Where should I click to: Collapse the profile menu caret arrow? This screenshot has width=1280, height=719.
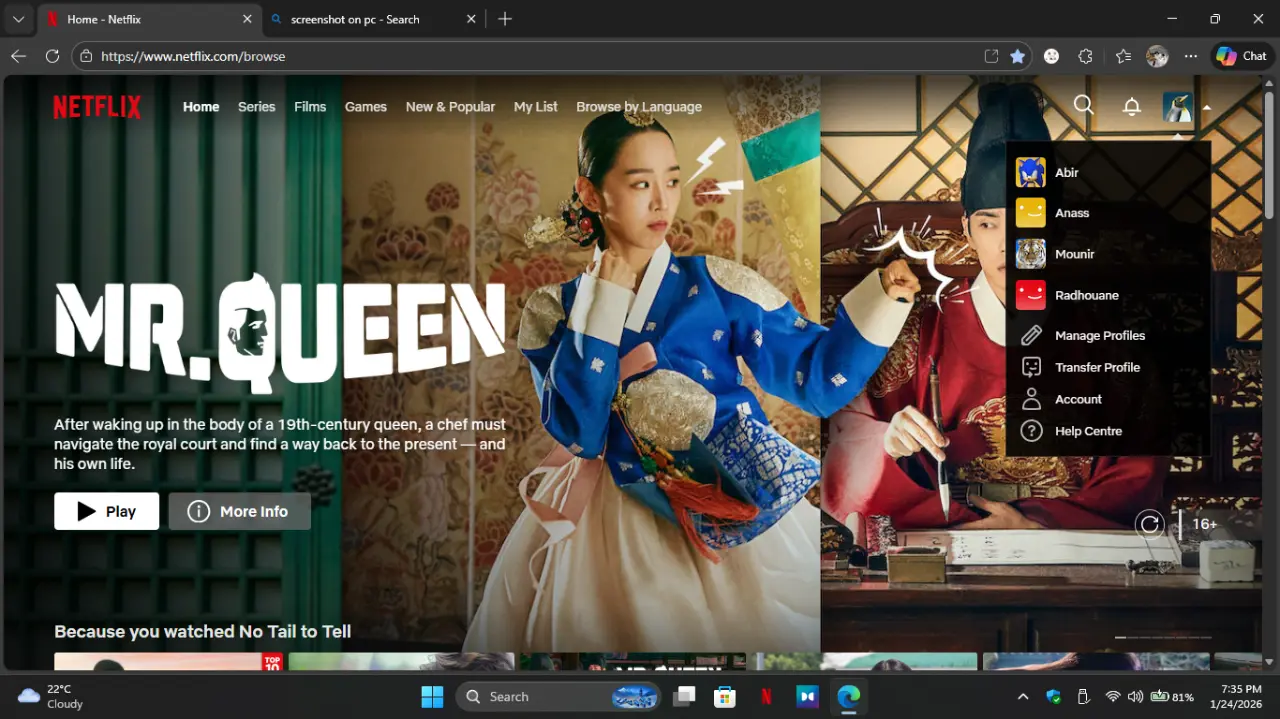1207,107
